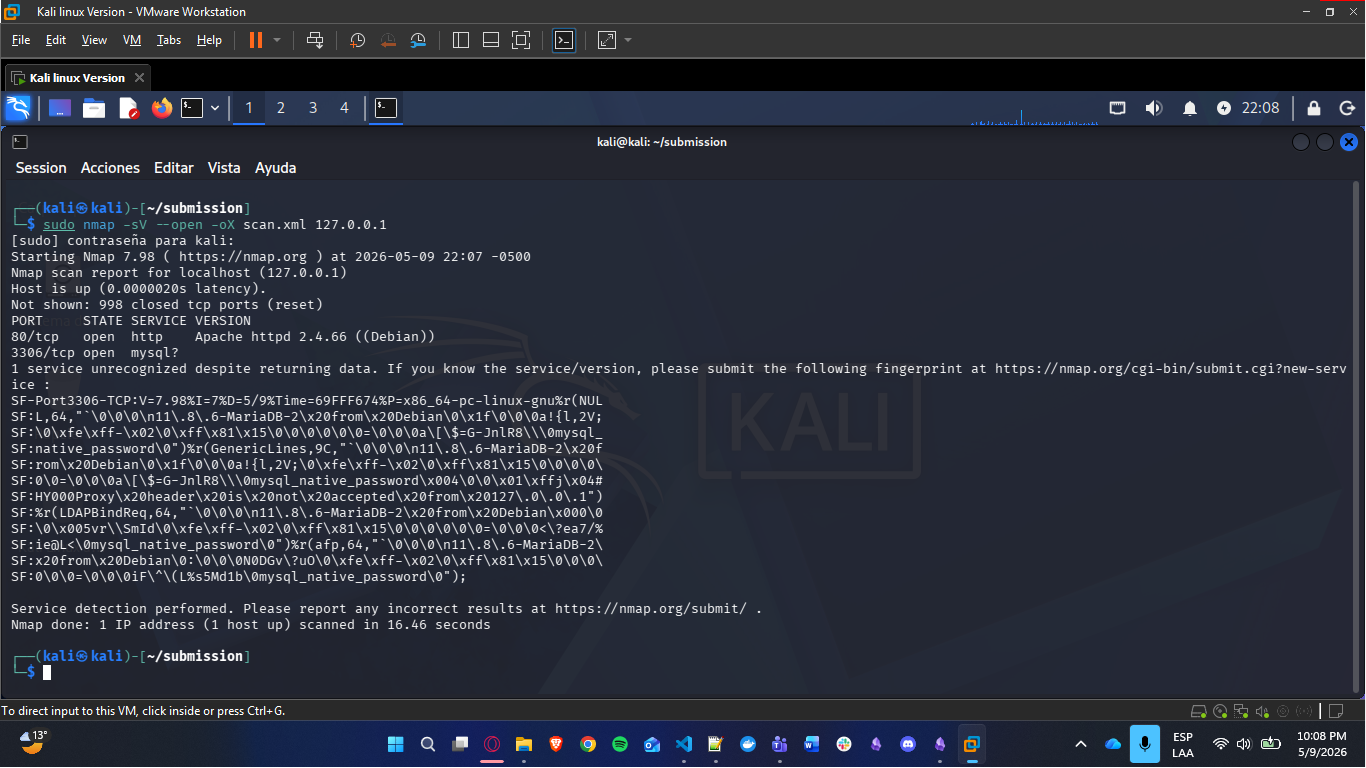Expand the power options dropdown arrow

coord(277,40)
